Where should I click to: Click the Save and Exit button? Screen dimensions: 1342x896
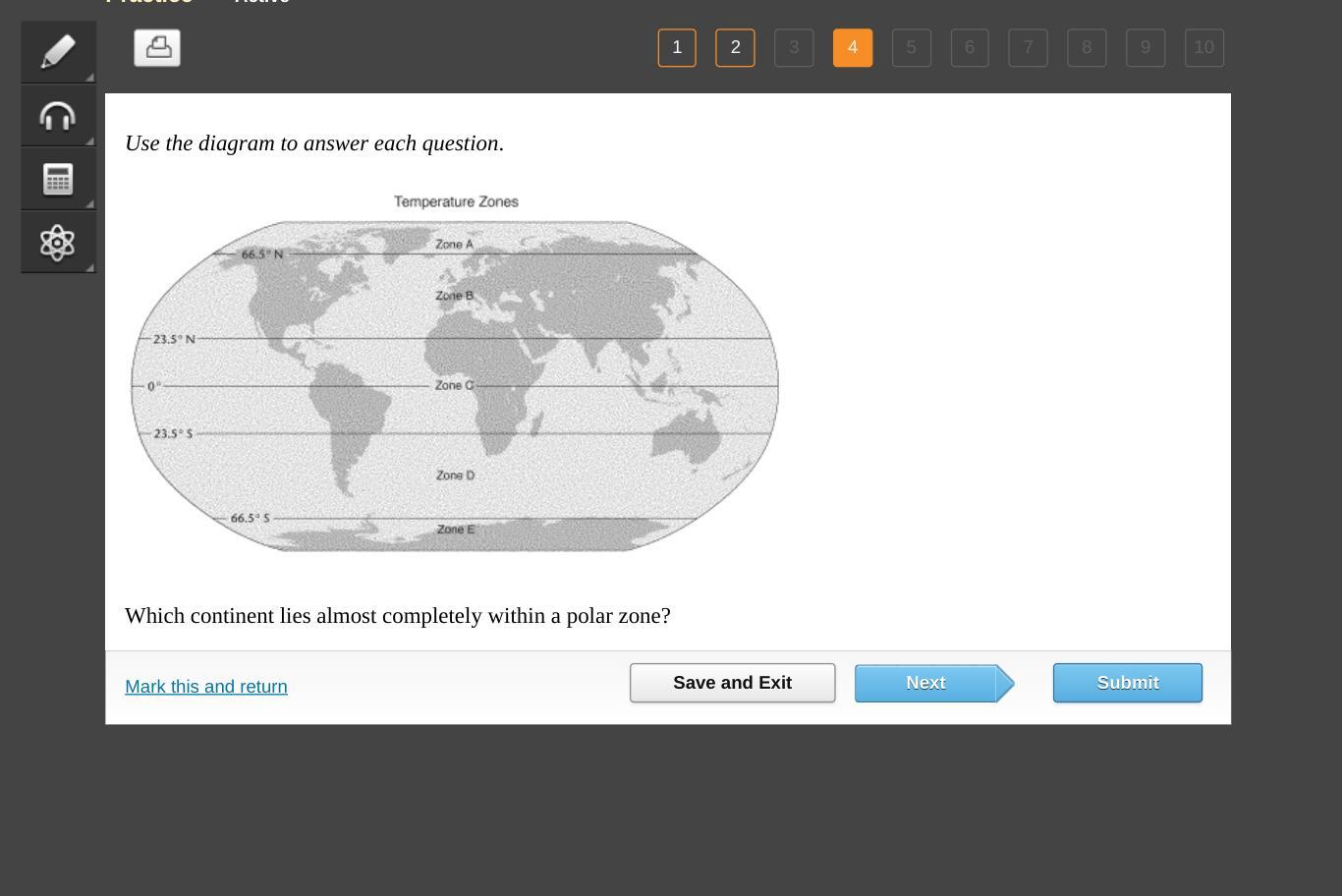click(x=733, y=683)
